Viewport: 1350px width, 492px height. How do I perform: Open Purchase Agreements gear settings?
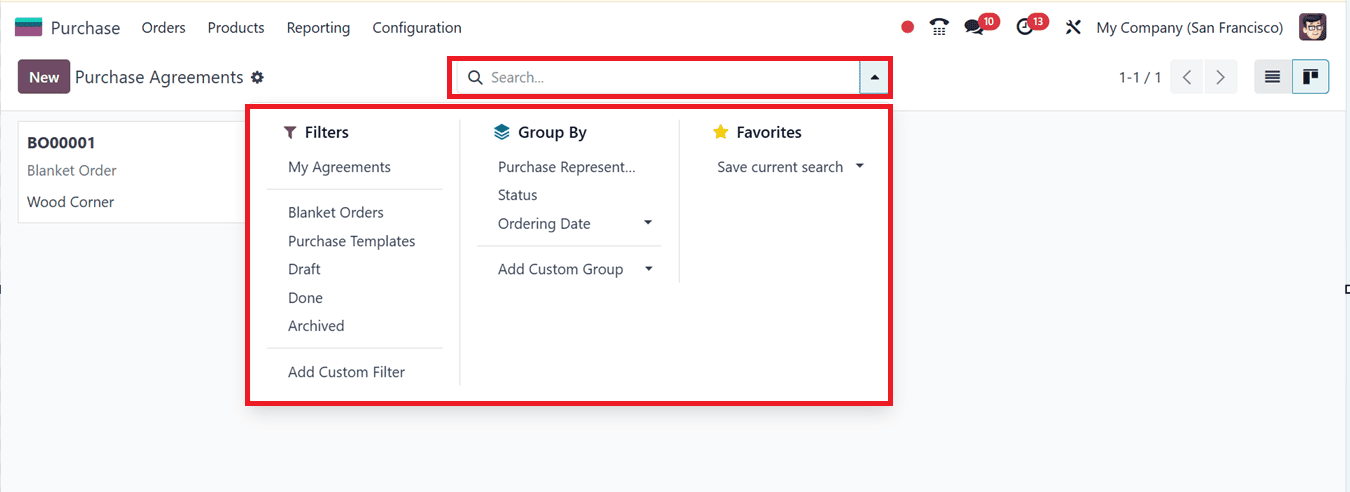coord(257,77)
